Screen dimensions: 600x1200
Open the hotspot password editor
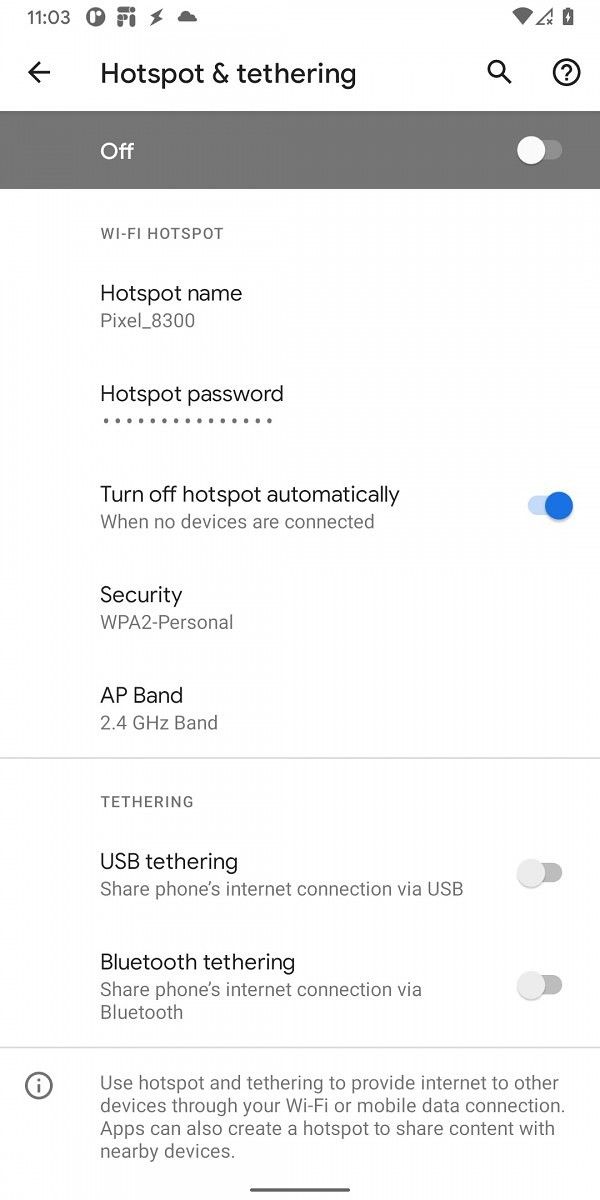click(x=300, y=404)
